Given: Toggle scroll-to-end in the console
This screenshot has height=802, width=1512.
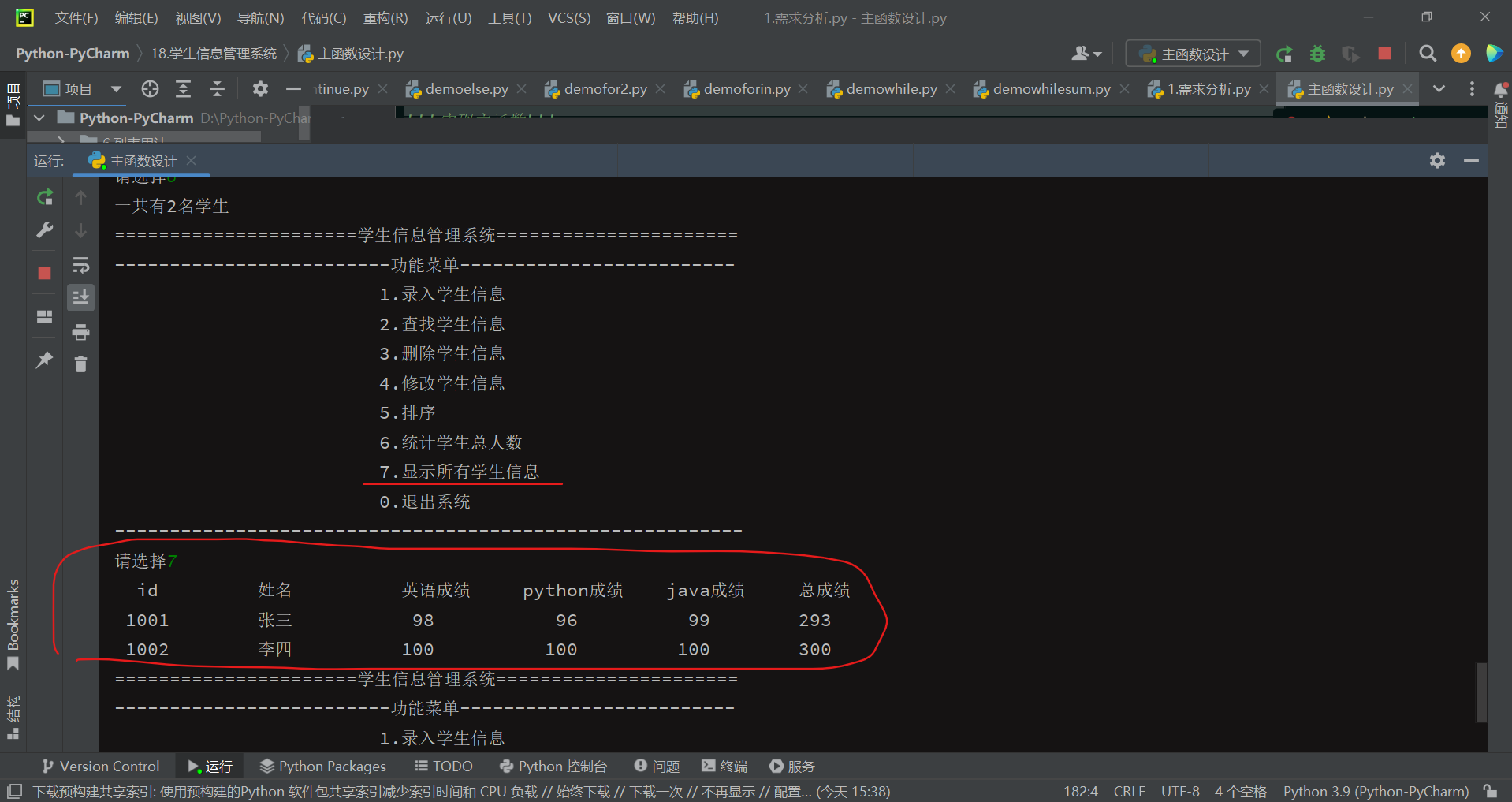Looking at the screenshot, I should click(x=80, y=297).
